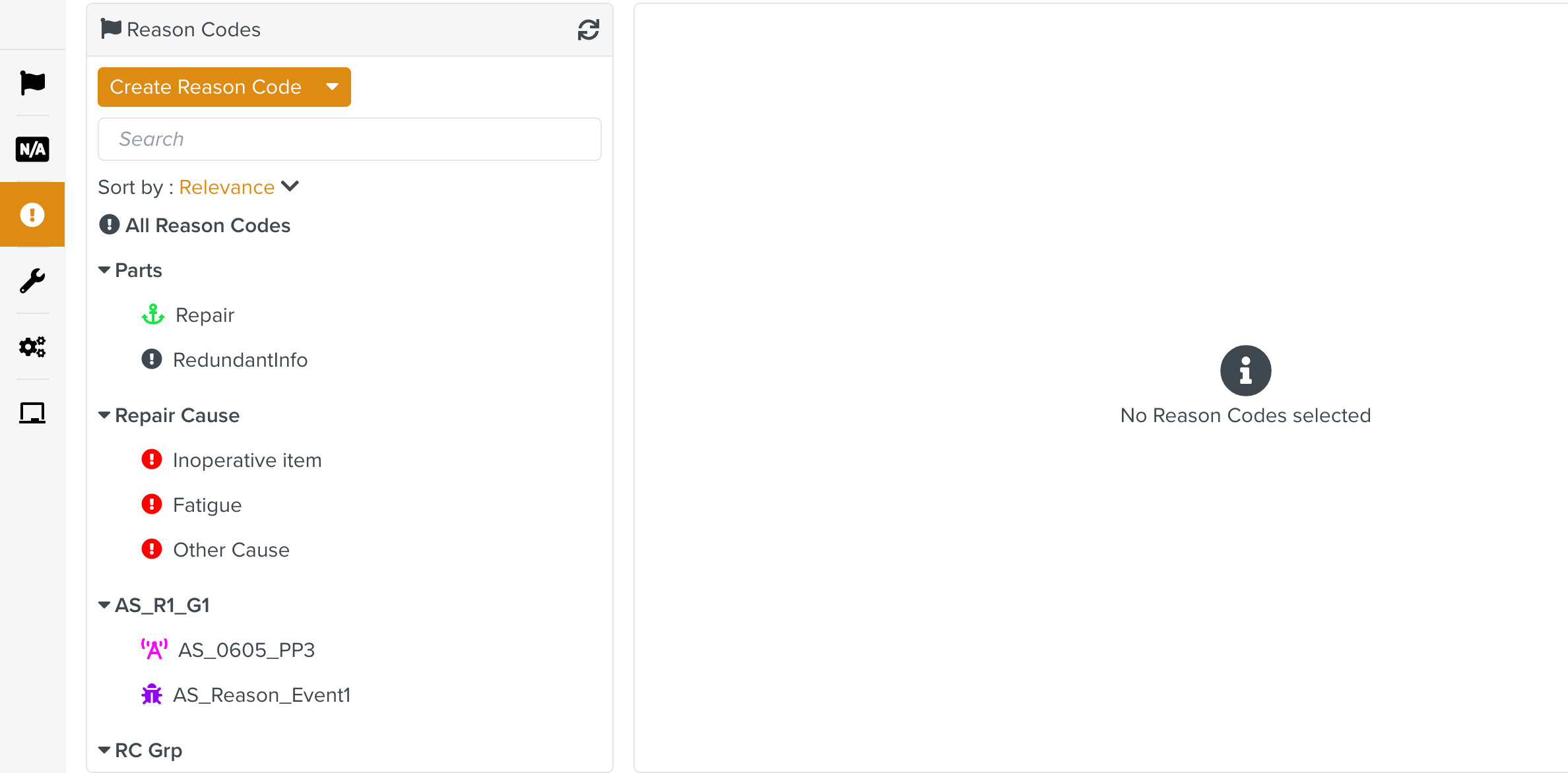Click the info icon in the empty panel

pyautogui.click(x=1245, y=370)
